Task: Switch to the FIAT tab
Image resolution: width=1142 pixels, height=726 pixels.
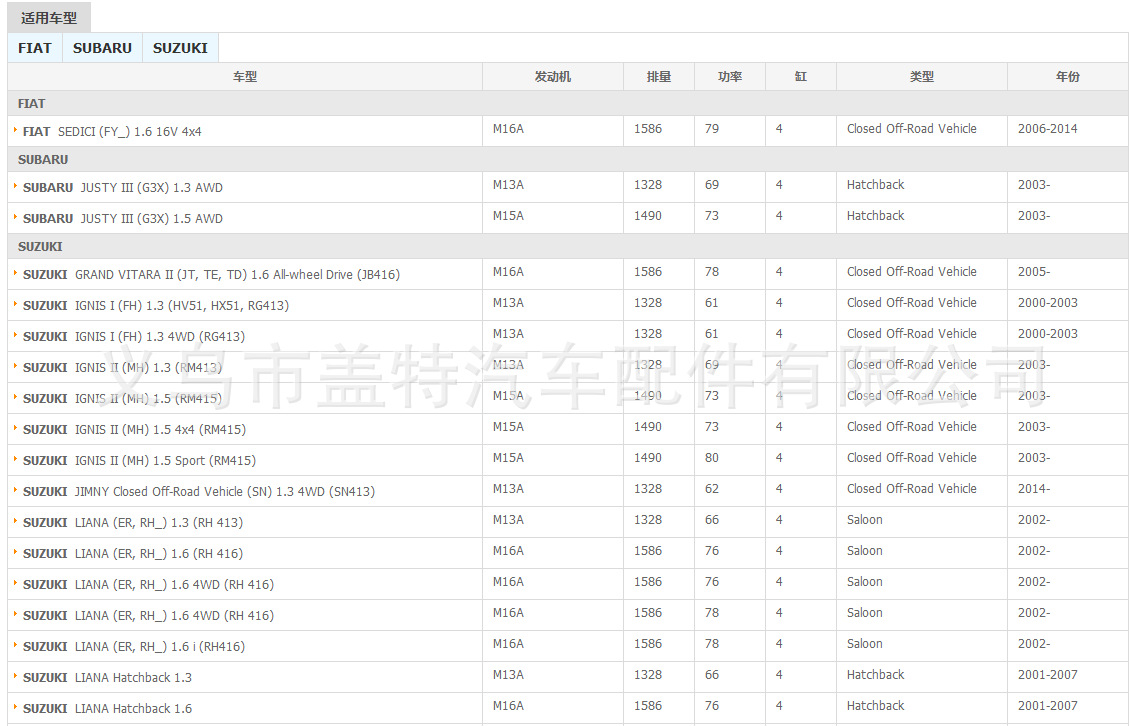Action: (35, 48)
